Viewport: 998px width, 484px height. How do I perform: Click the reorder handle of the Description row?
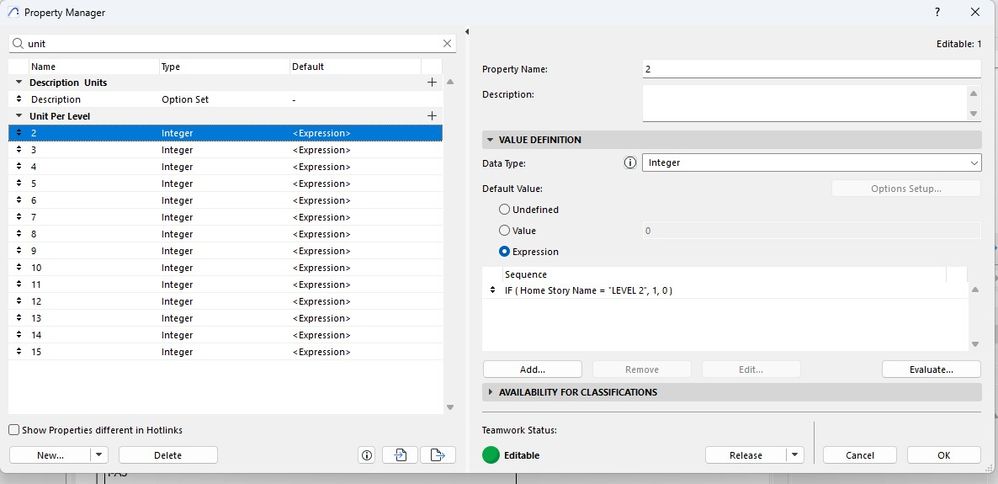pos(18,99)
